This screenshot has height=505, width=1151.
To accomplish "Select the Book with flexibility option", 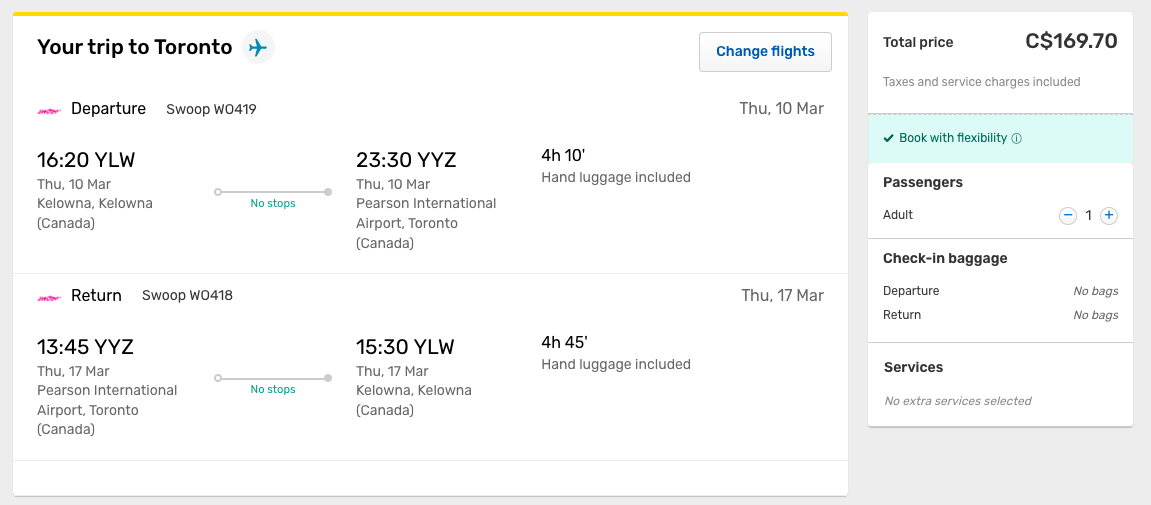I will click(953, 138).
